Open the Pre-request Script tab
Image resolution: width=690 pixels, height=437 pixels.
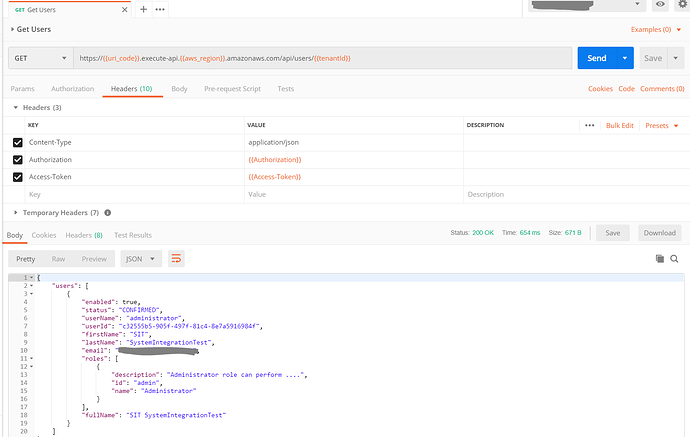point(232,88)
